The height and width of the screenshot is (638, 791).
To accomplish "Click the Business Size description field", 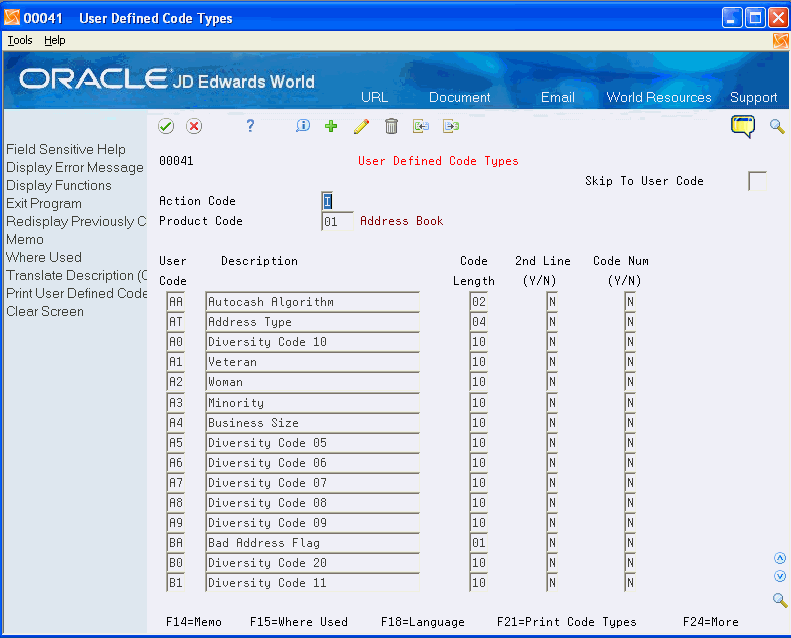I will tap(312, 423).
